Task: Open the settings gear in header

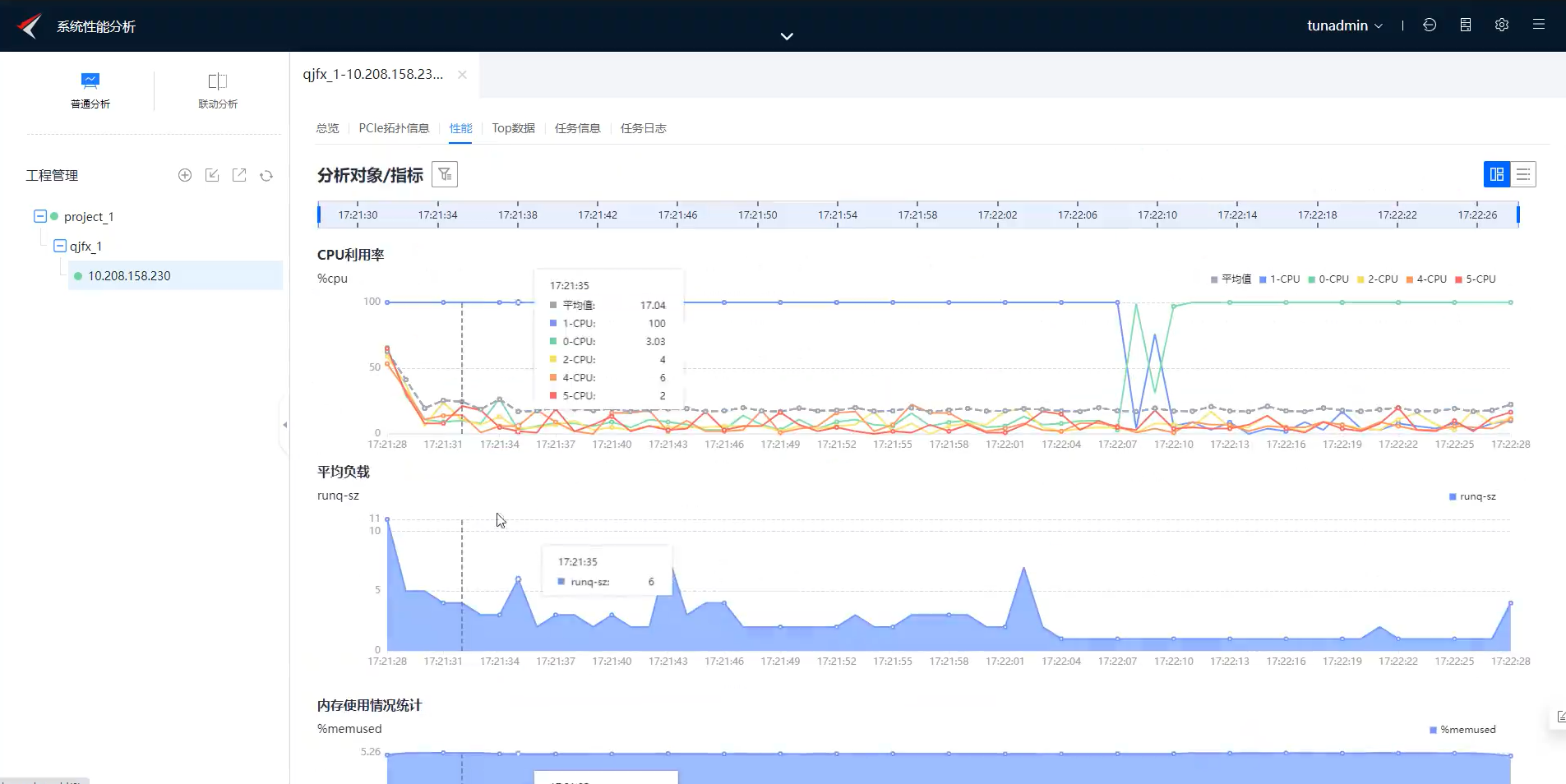Action: 1502,25
